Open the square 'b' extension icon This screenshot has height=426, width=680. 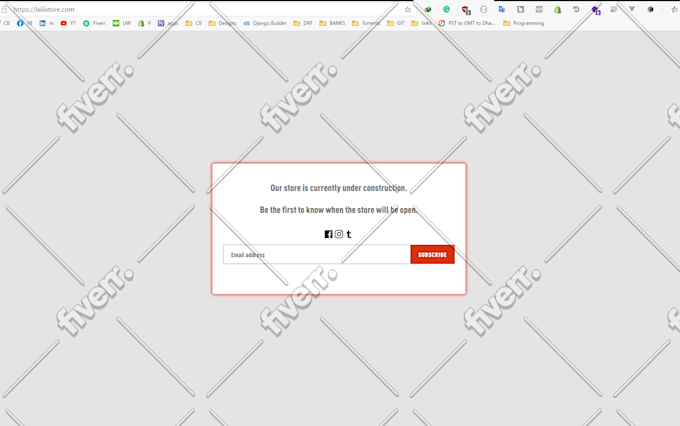pos(520,9)
